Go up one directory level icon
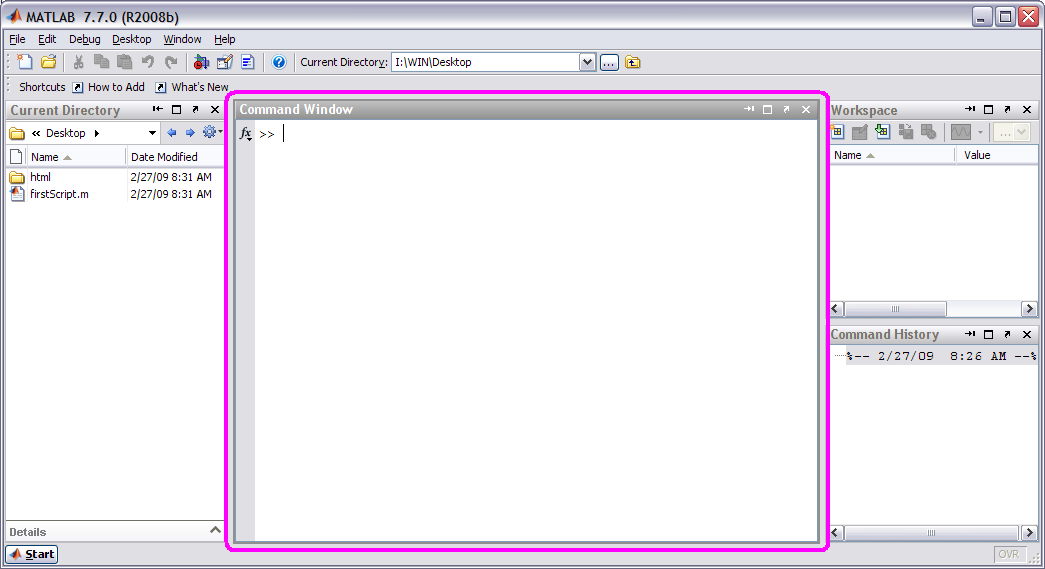Viewport: 1045px width, 569px height. pos(633,62)
